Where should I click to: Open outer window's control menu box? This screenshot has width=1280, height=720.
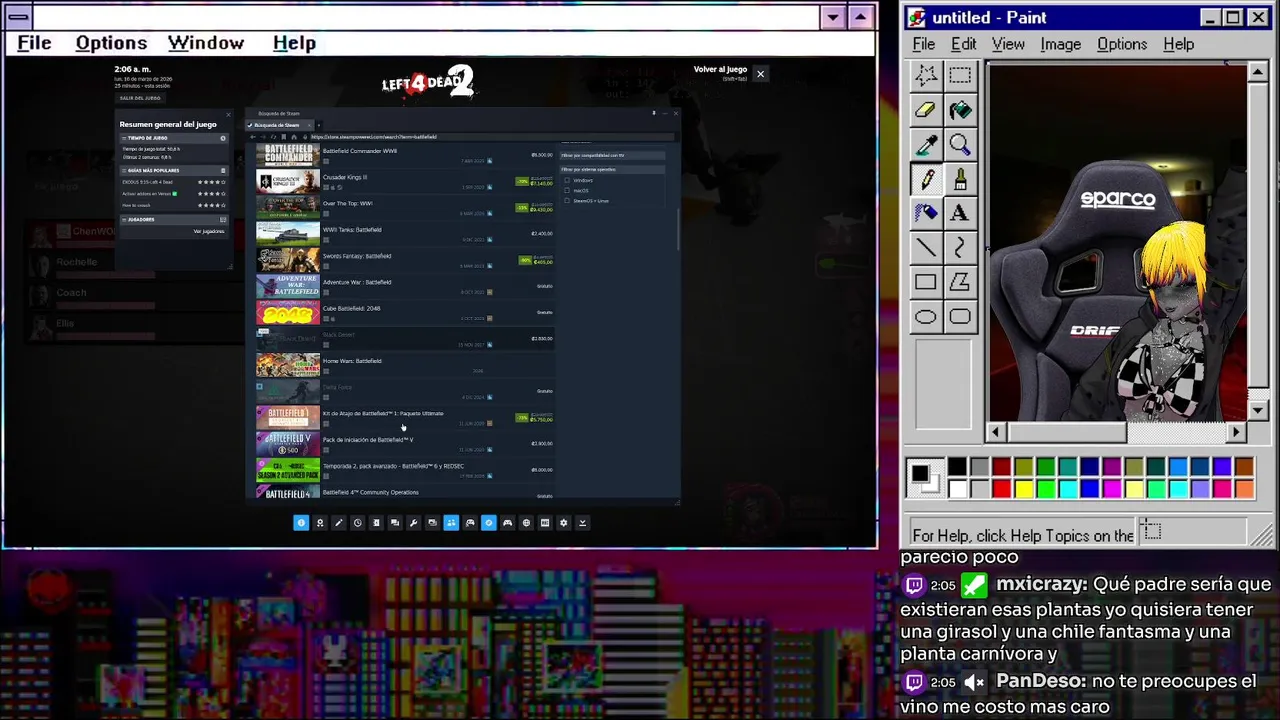17,17
